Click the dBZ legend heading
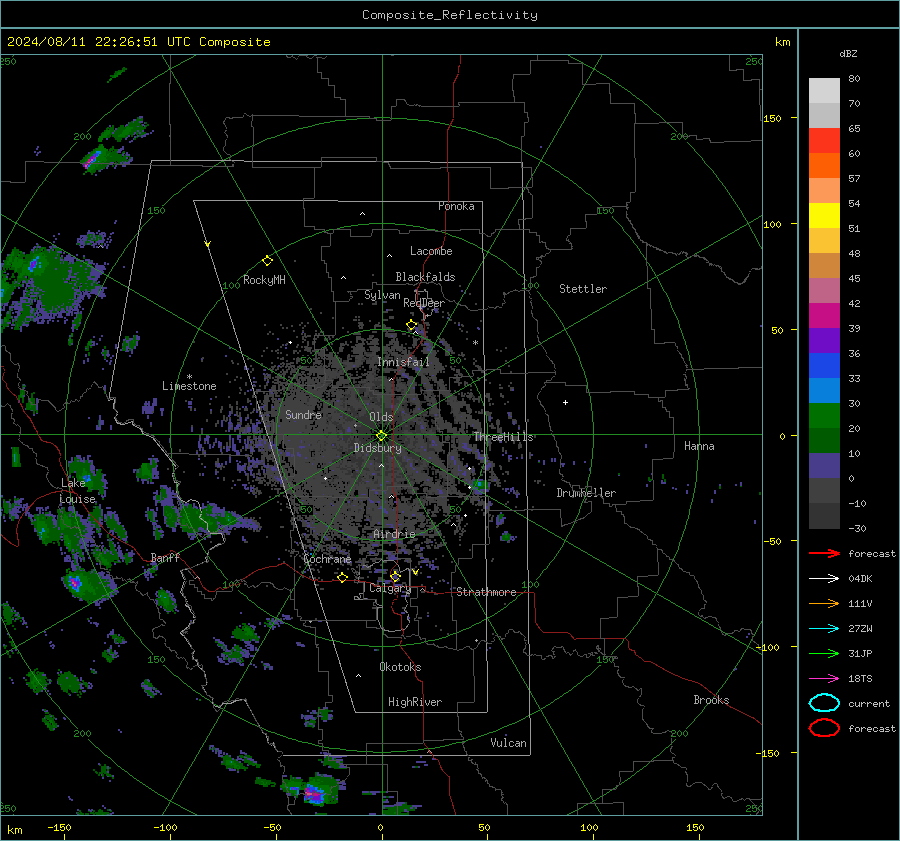Viewport: 900px width, 841px height. point(848,53)
